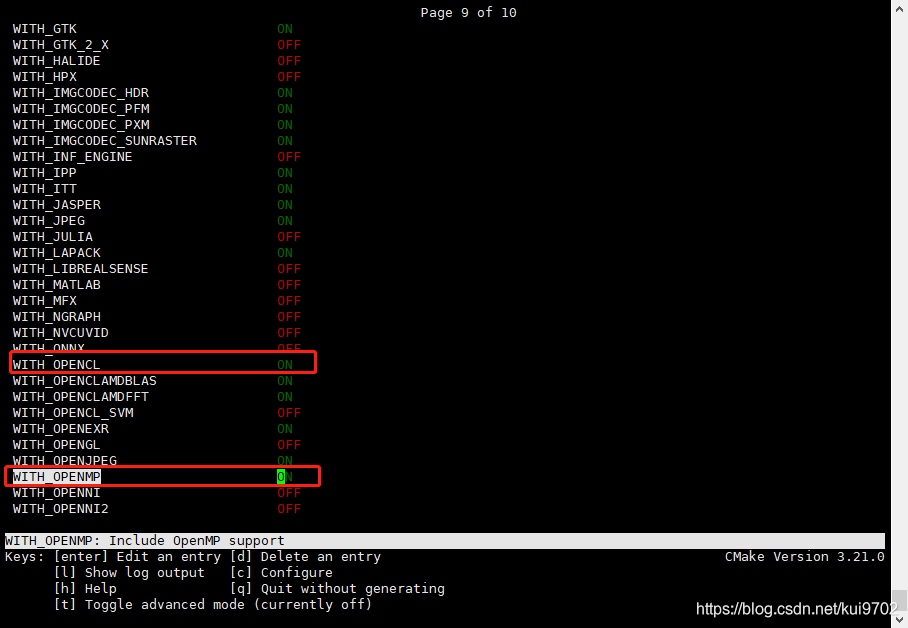Click the OFF value of WITH_MATLAB
908x628 pixels.
[x=289, y=285]
